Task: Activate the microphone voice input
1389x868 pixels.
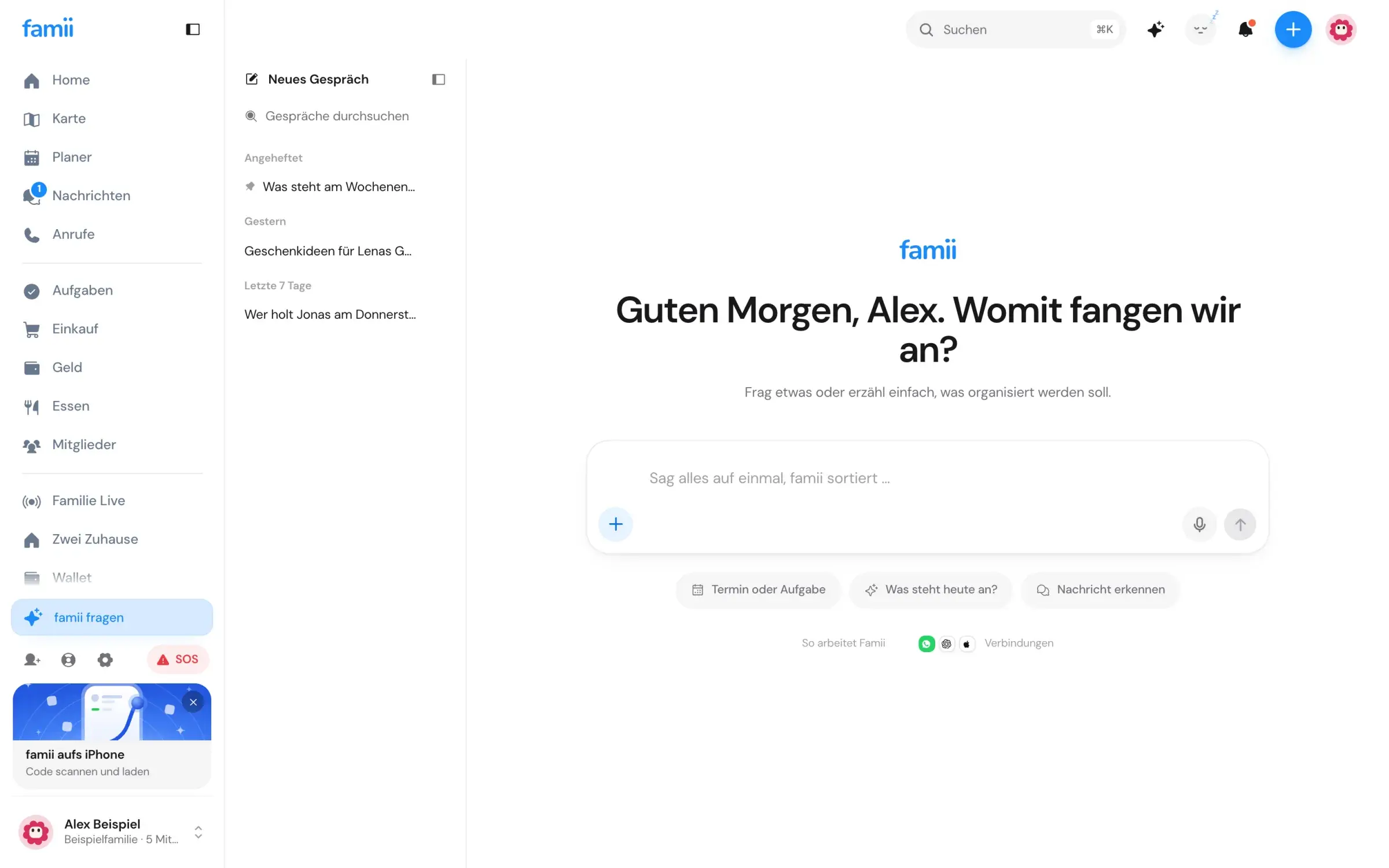Action: [x=1199, y=524]
